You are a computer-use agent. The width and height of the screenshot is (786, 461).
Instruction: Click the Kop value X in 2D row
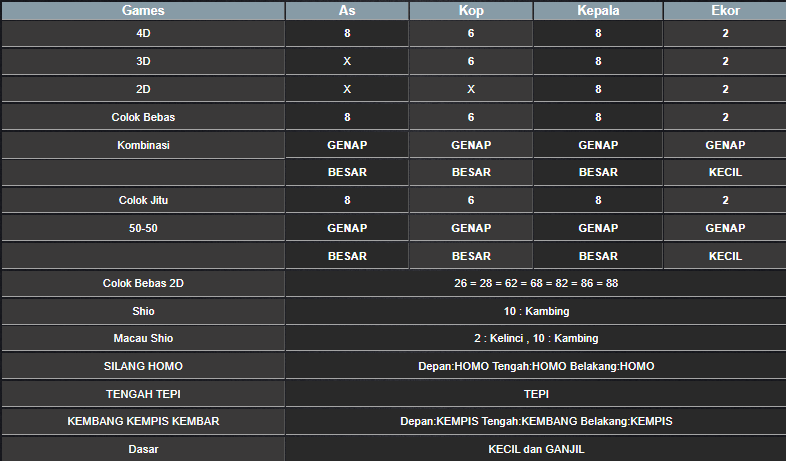tap(471, 90)
